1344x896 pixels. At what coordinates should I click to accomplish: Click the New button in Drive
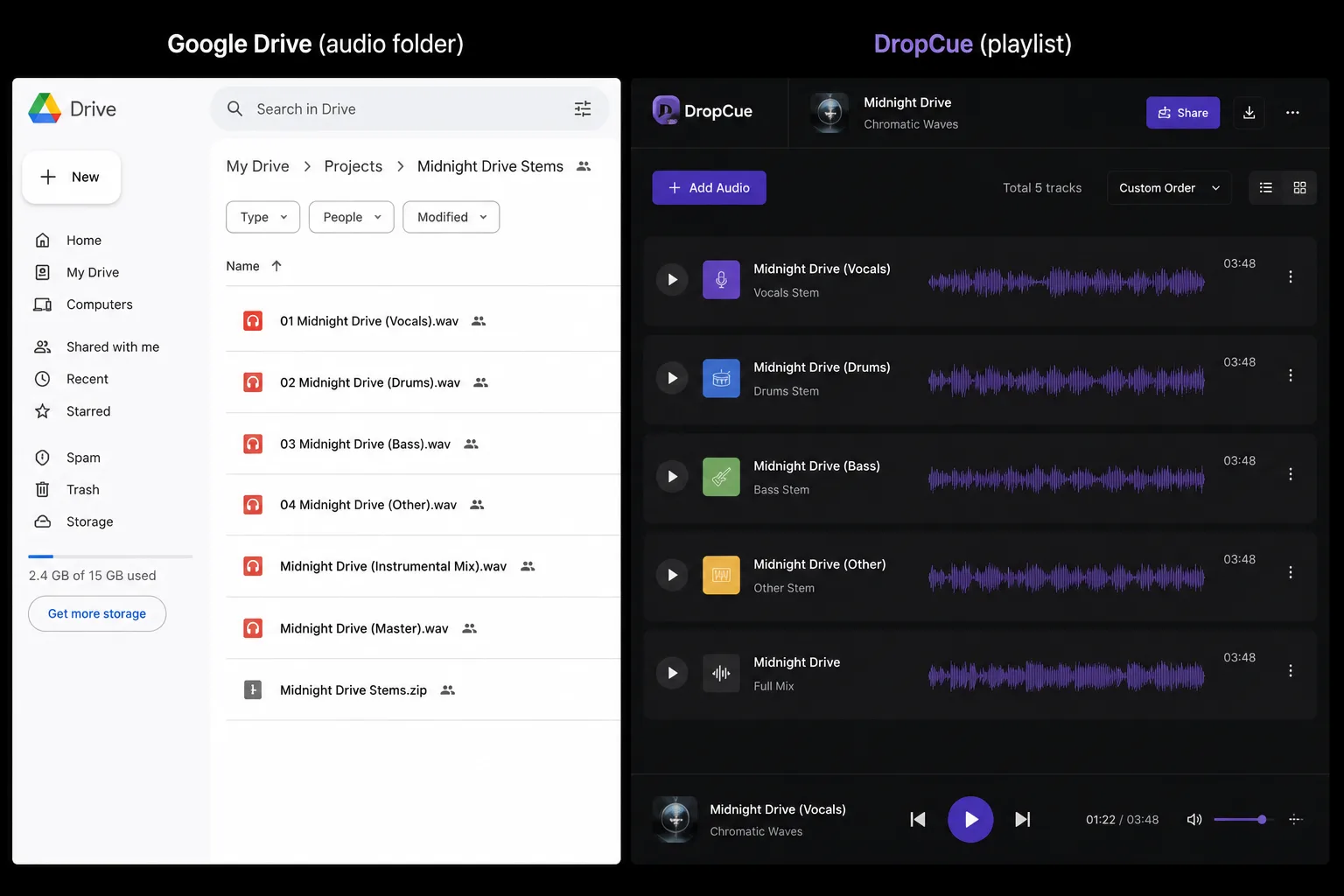tap(71, 177)
